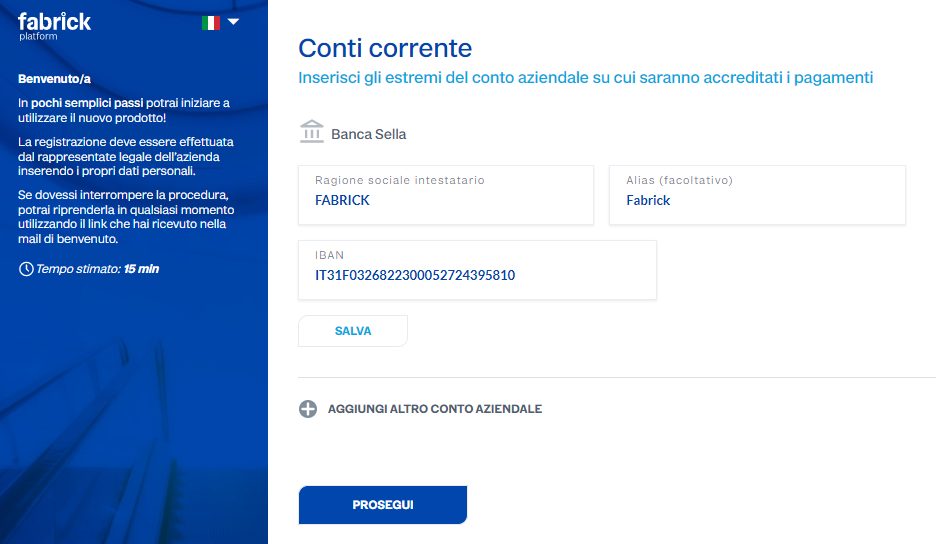
Task: Click the Italian flag language icon
Action: pyautogui.click(x=211, y=23)
